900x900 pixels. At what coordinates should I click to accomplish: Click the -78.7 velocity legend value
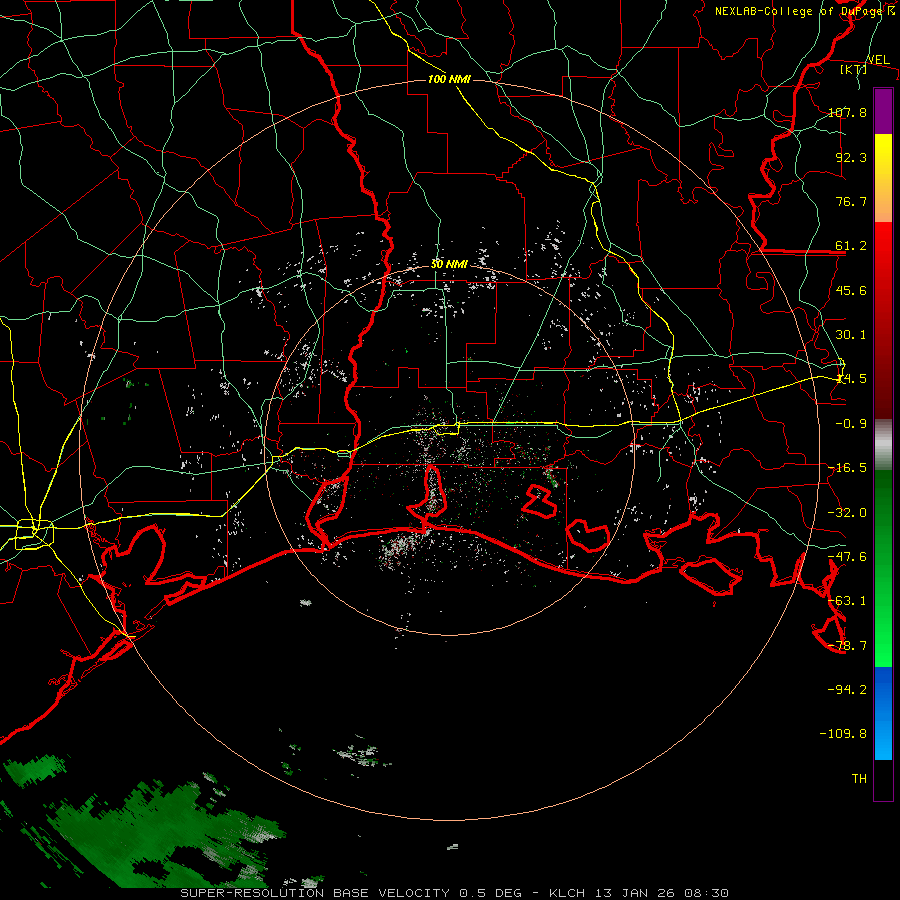(x=847, y=646)
